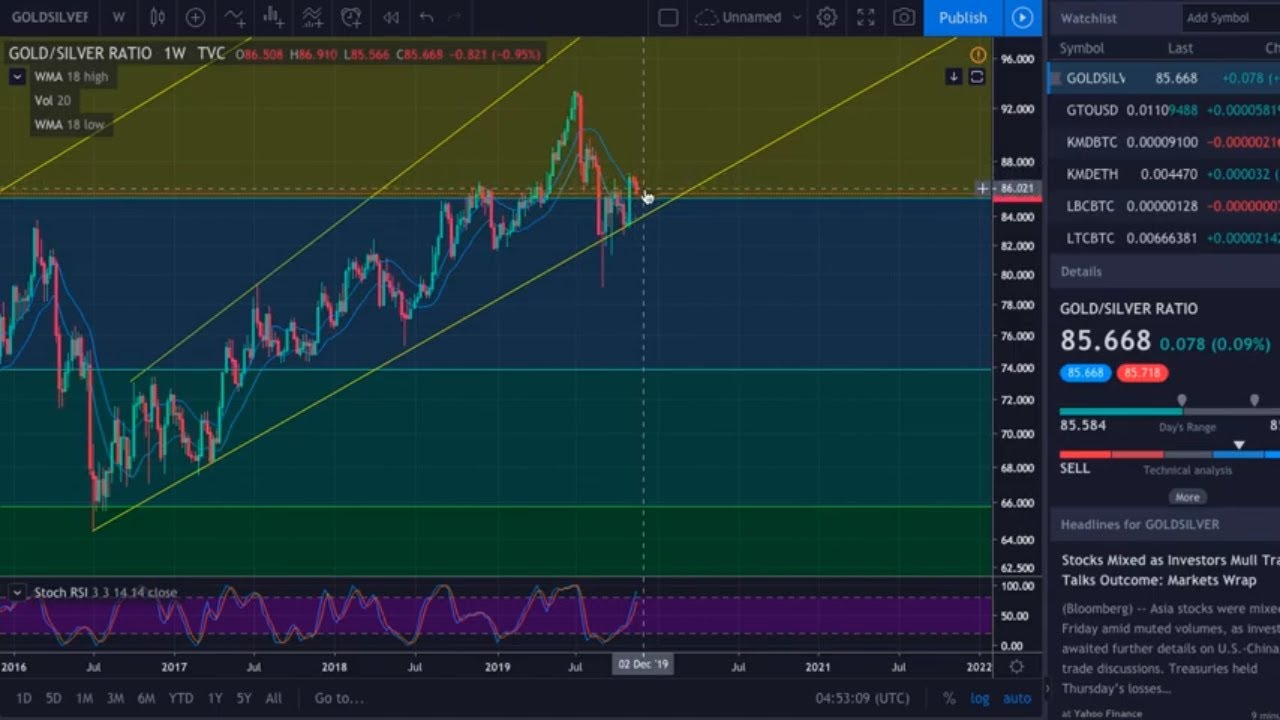Click the play icon beside Publish
The image size is (1280, 720).
click(x=1022, y=17)
